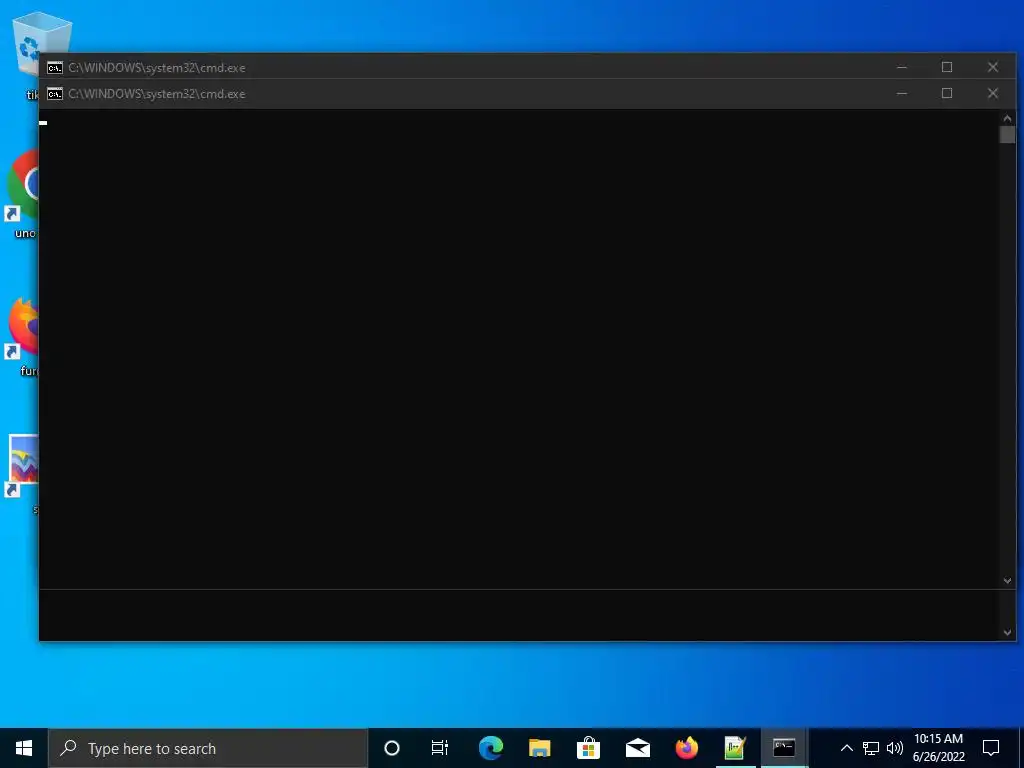The image size is (1024, 768).
Task: Close the back cmd.exe window
Action: click(993, 67)
